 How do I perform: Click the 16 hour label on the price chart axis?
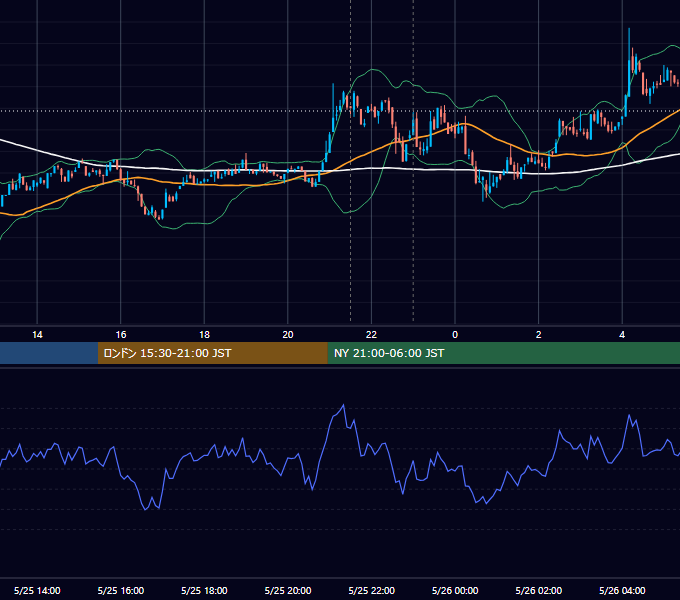tap(121, 335)
